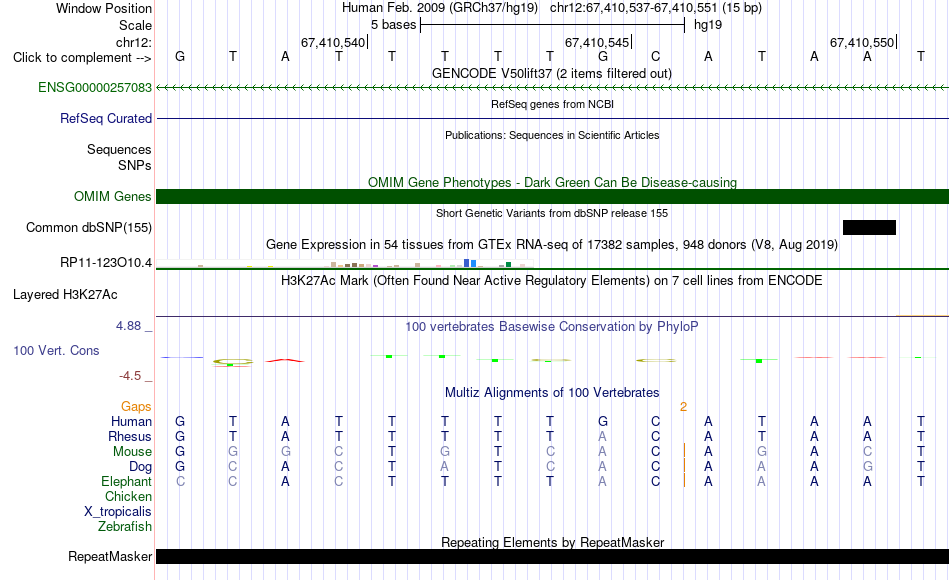Image resolution: width=950 pixels, height=580 pixels.
Task: Click the RefSeq genes from NCBI title
Action: [552, 104]
